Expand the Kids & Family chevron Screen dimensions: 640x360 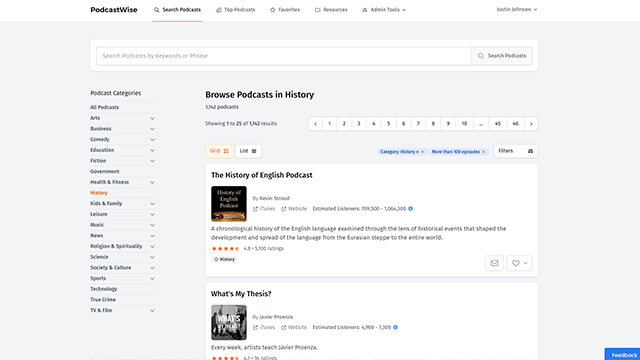(x=152, y=204)
